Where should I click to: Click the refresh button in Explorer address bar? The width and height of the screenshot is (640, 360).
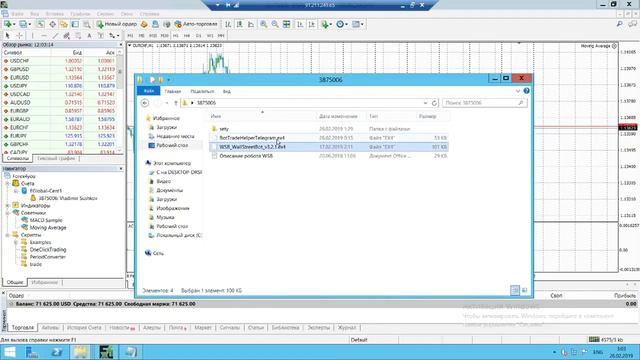(x=434, y=103)
